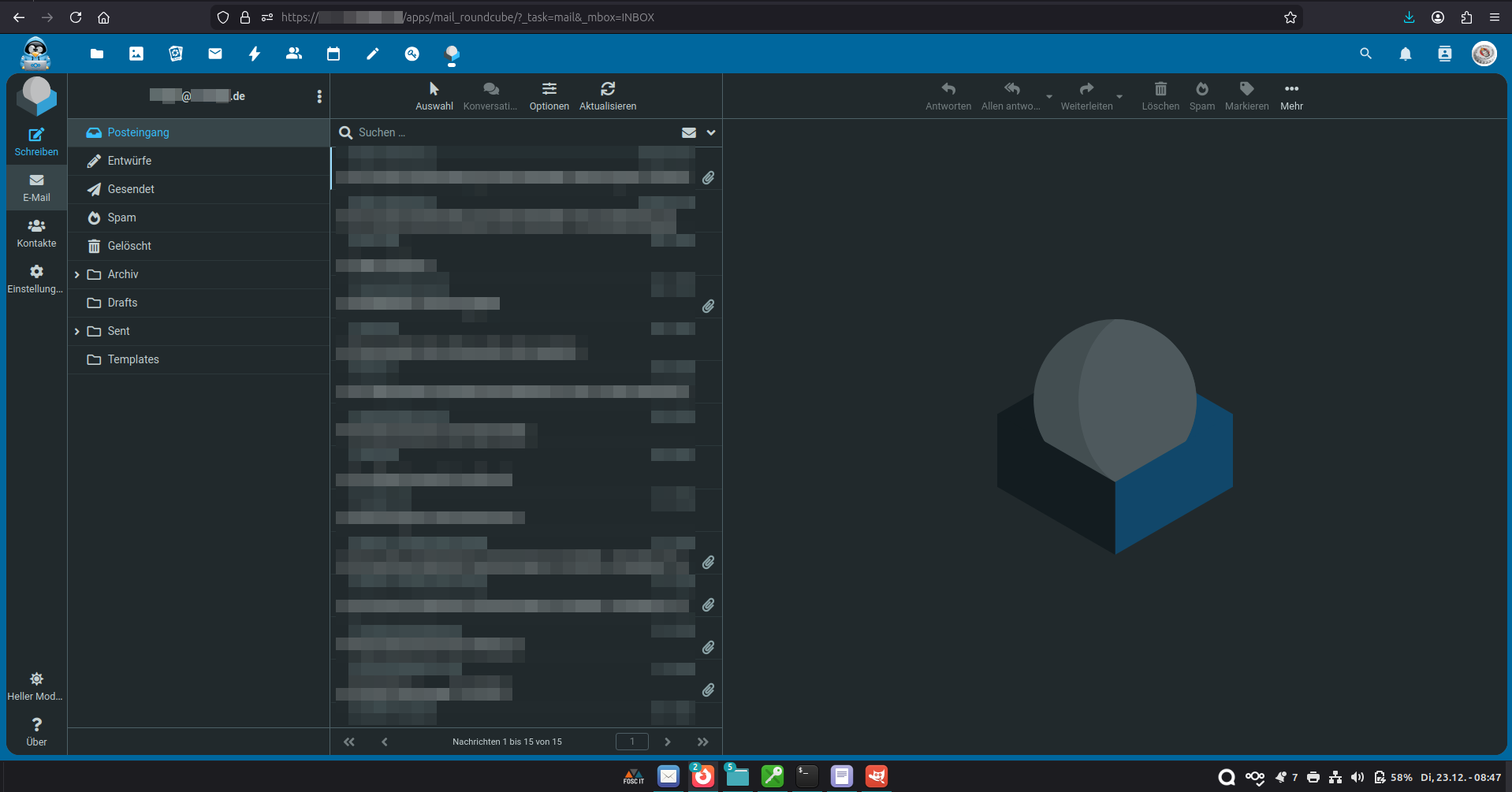
Task: Toggle unread filter envelope in search bar
Action: pyautogui.click(x=688, y=132)
